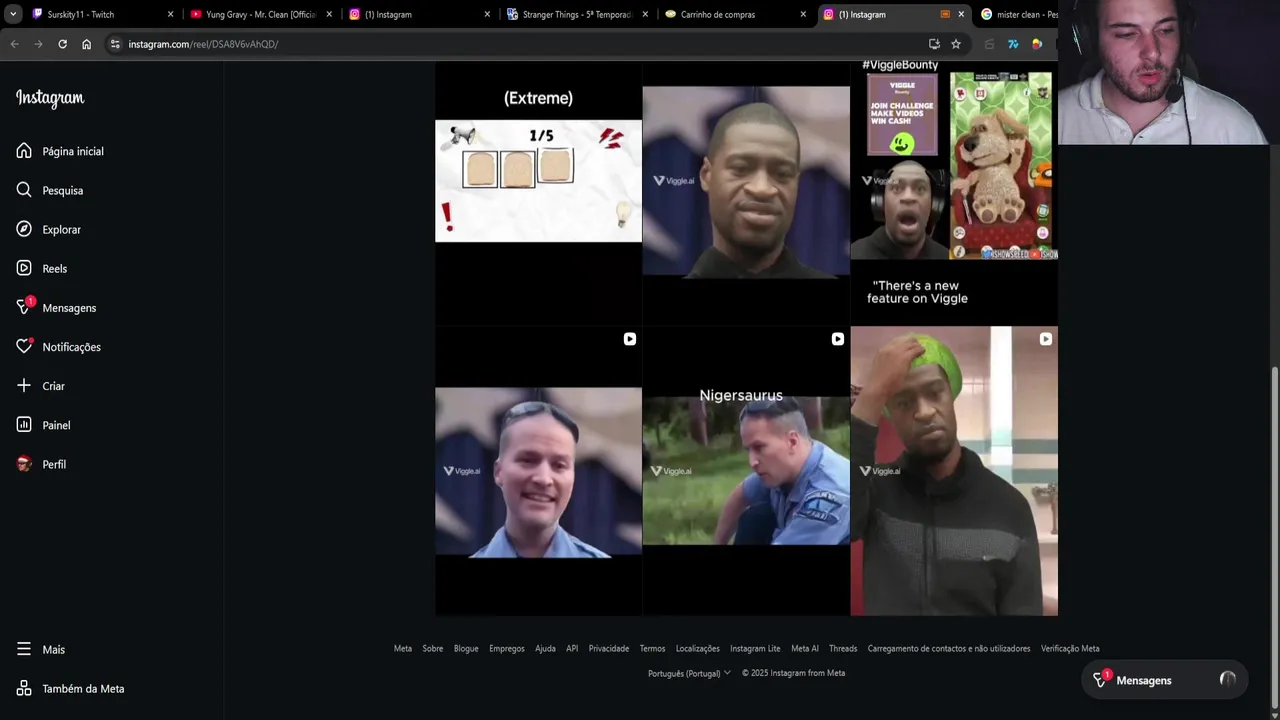Open the smiling police officer reel thumbnail
Viewport: 1280px width, 720px height.
pos(538,471)
